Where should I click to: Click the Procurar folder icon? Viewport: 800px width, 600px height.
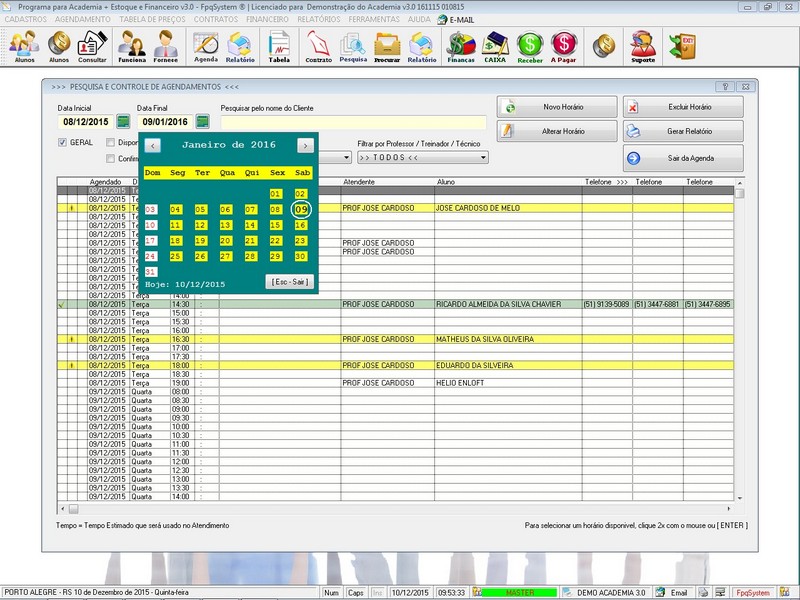click(387, 46)
